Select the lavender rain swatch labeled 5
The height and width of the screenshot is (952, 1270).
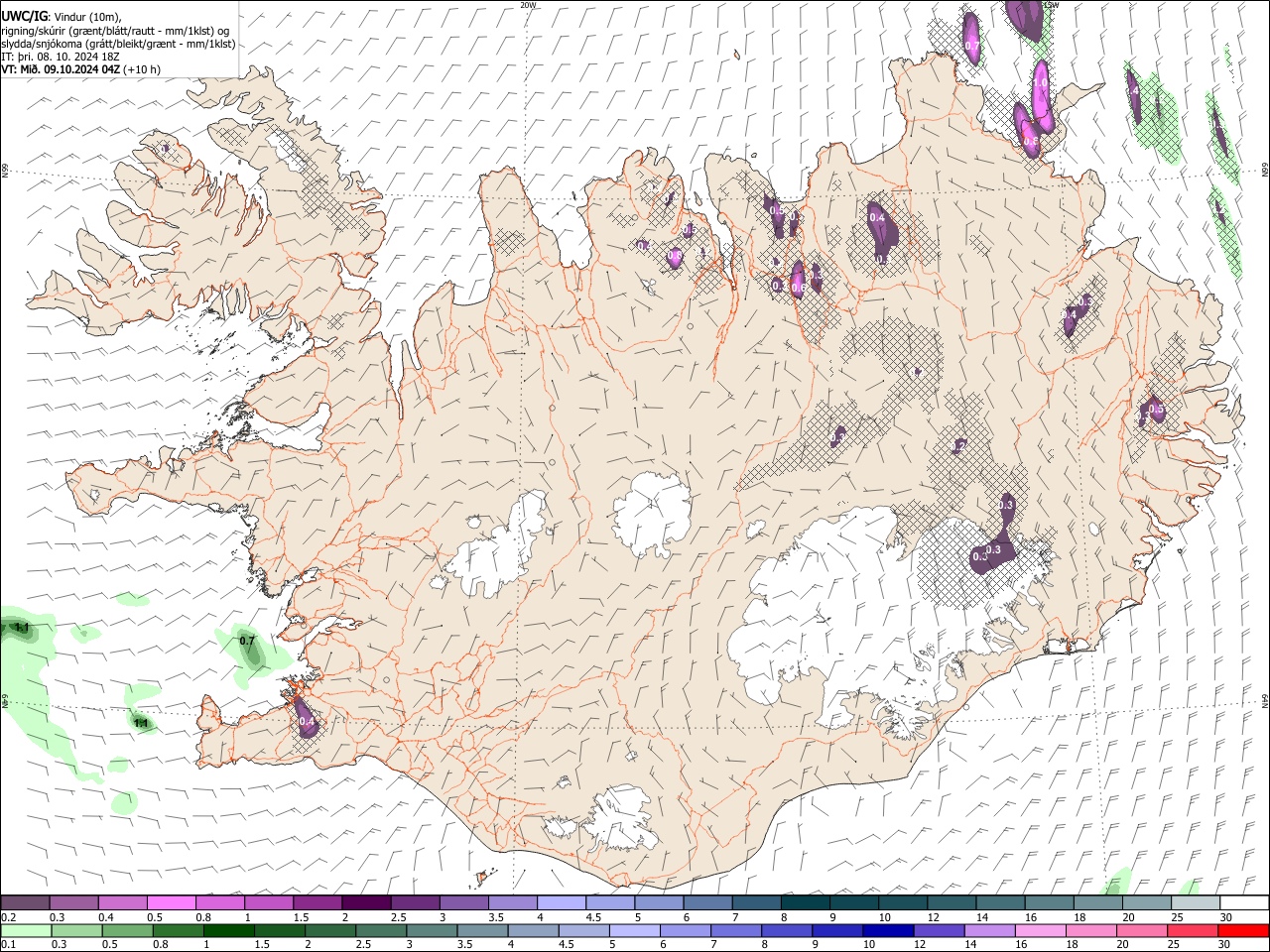pos(634,930)
